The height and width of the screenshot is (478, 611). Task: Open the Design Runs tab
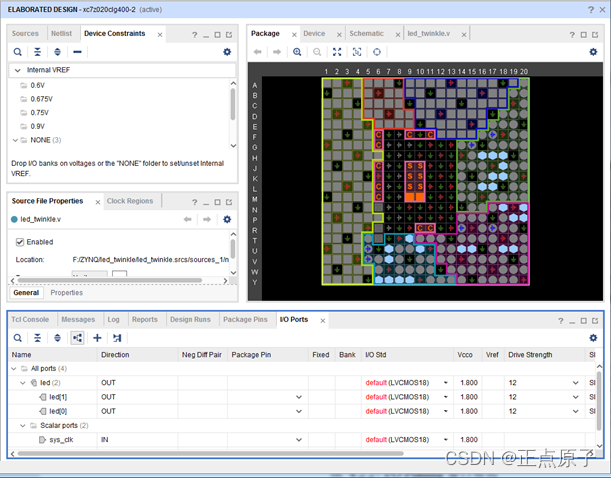[x=190, y=319]
